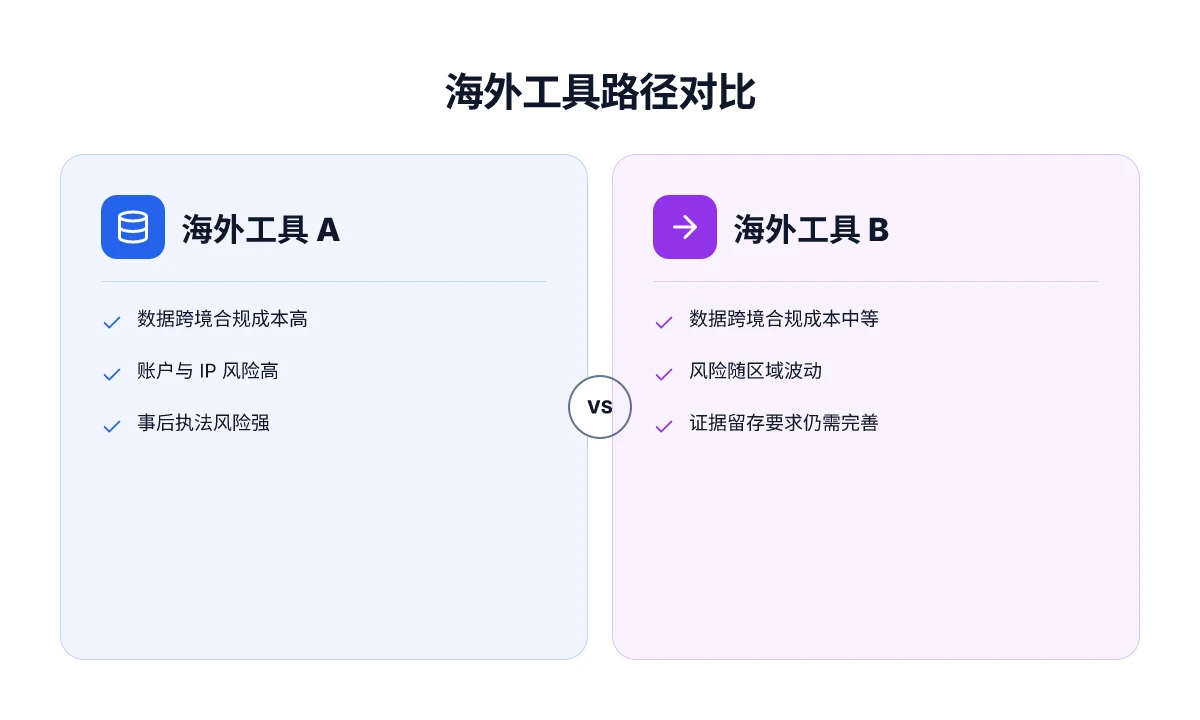Click the checkmark beside 数据跨境合规成本高

[x=112, y=322]
